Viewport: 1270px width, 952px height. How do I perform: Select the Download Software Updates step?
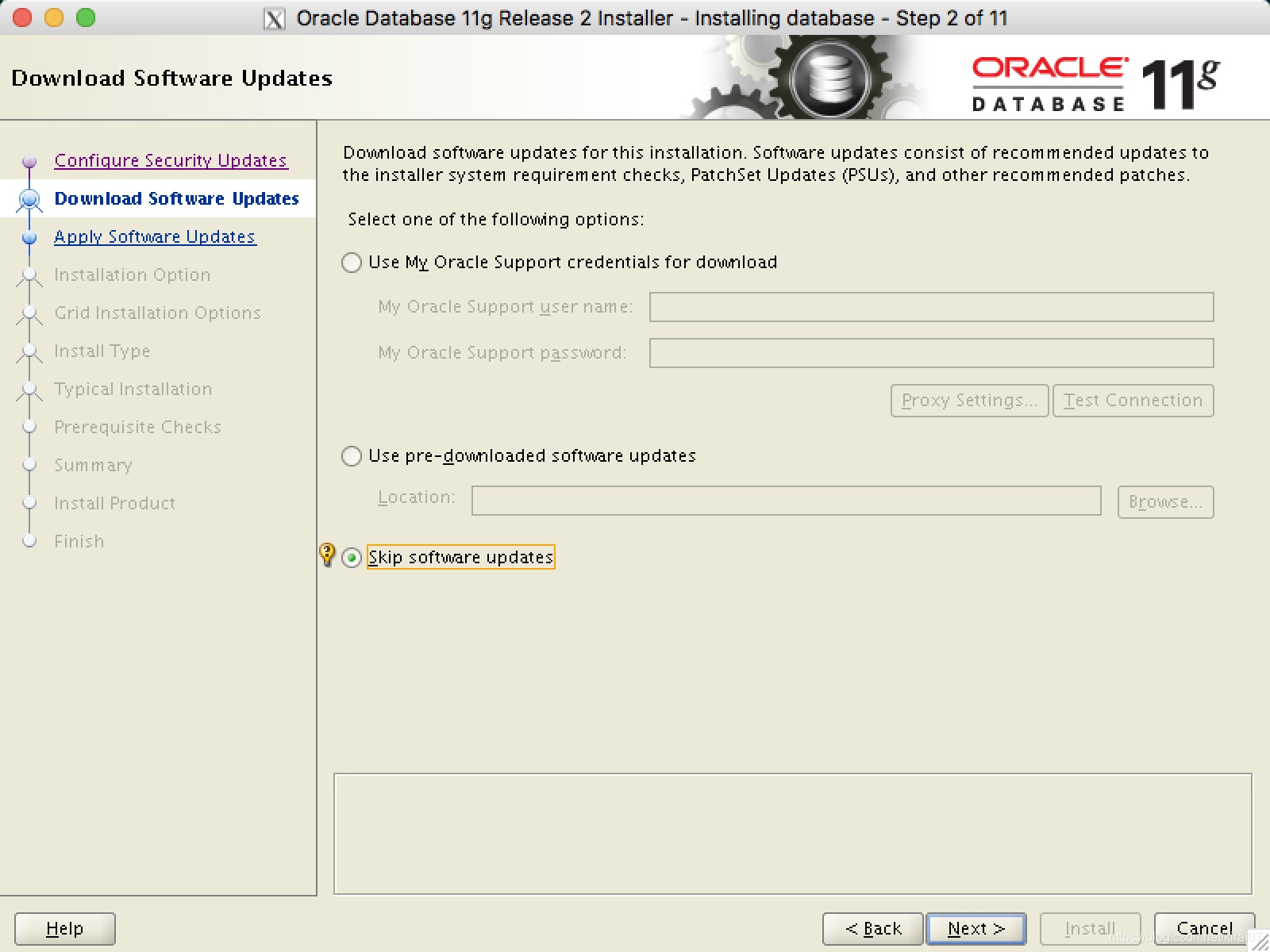point(176,198)
